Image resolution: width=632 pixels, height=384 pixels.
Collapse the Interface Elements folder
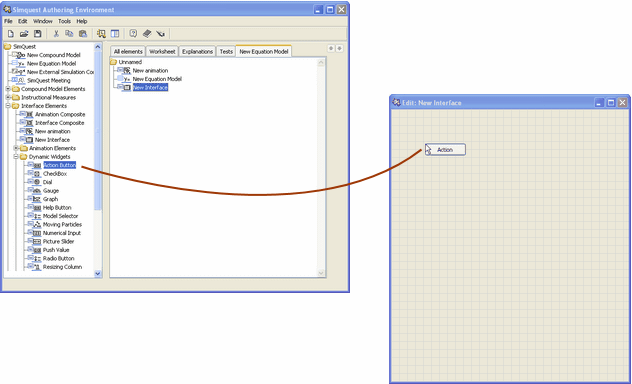coord(8,106)
